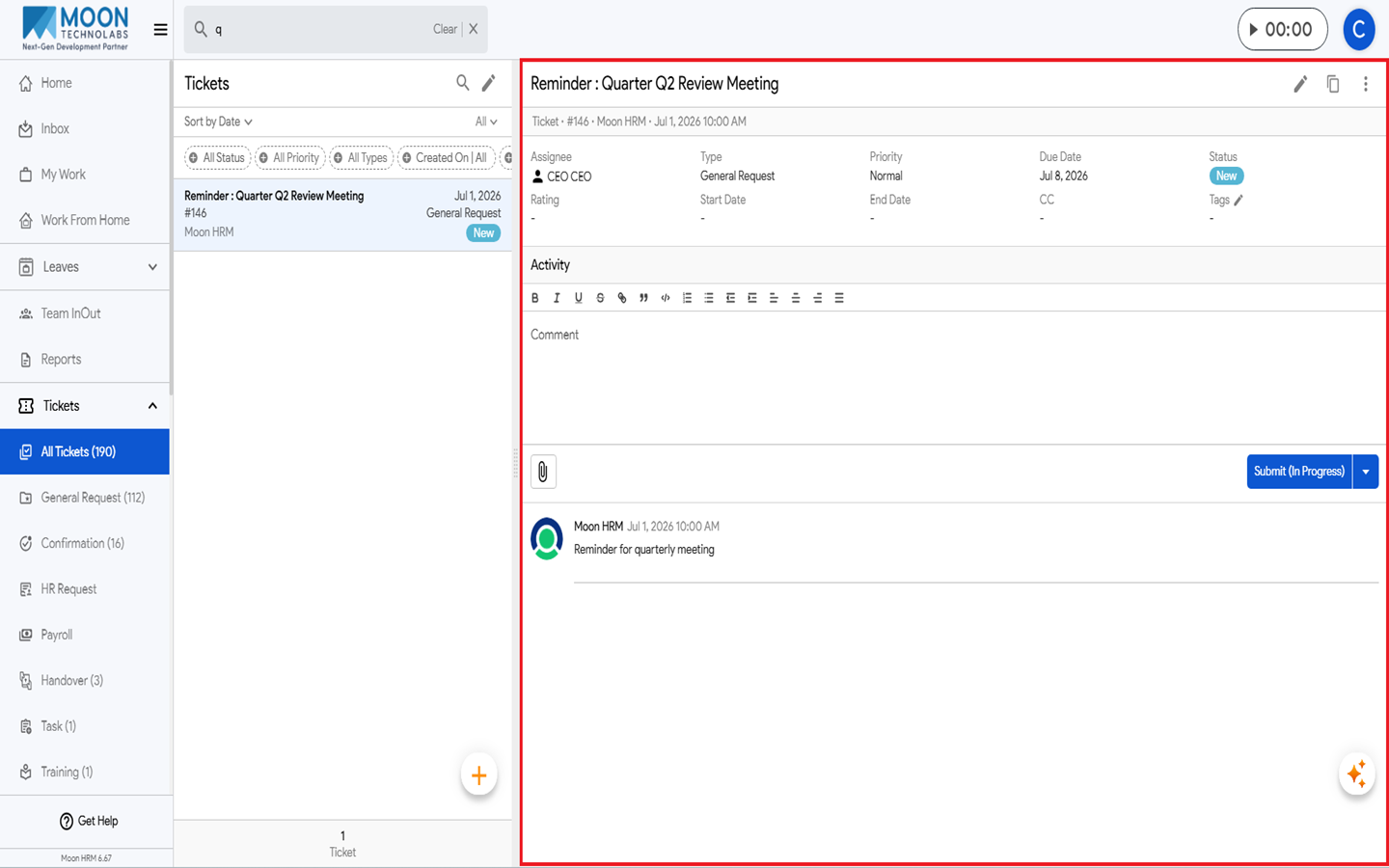1389x868 pixels.
Task: Open Training (1) tickets in the sidebar
Action: click(85, 773)
